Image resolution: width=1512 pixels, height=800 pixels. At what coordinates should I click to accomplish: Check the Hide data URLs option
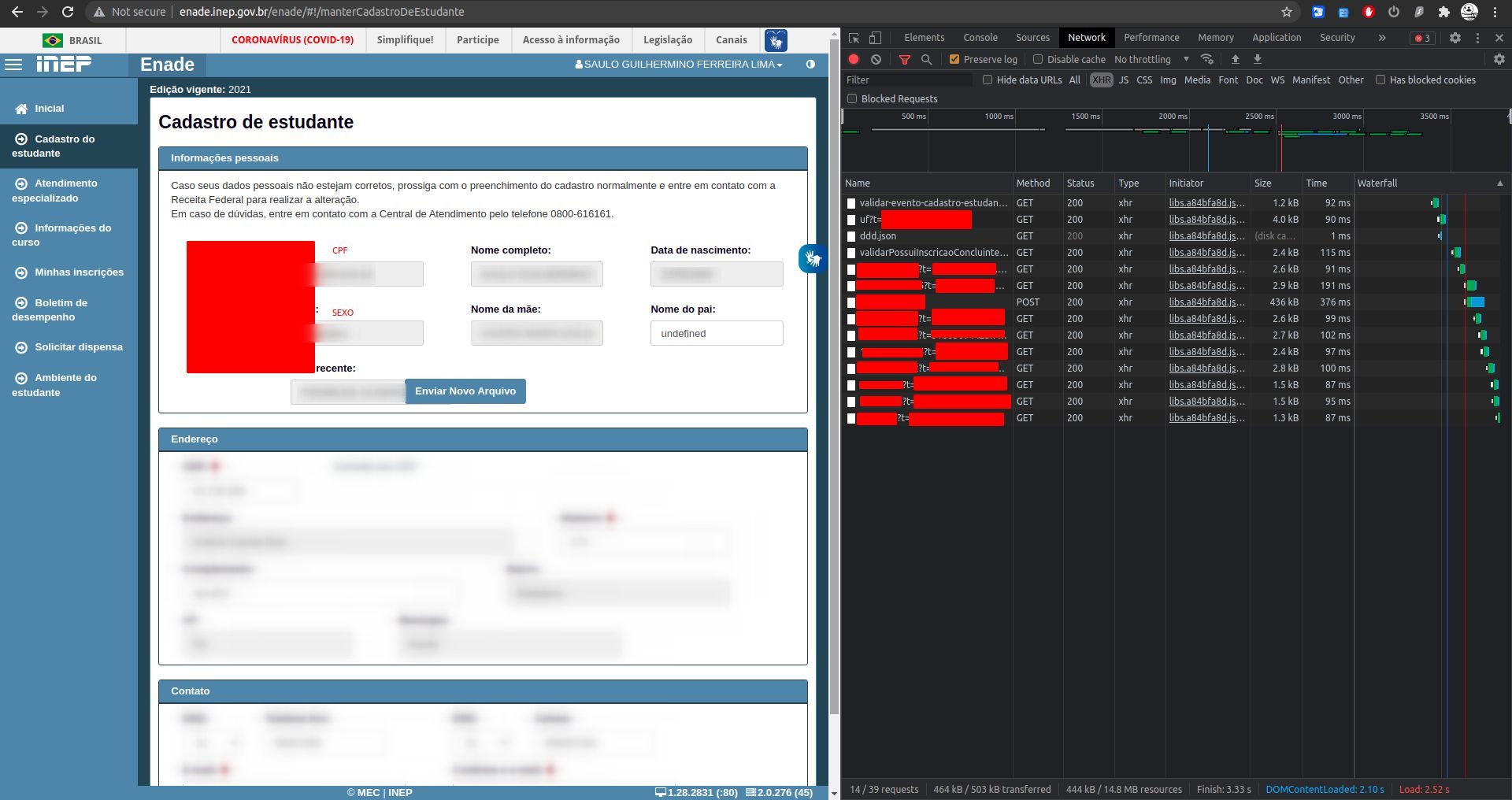[x=988, y=80]
